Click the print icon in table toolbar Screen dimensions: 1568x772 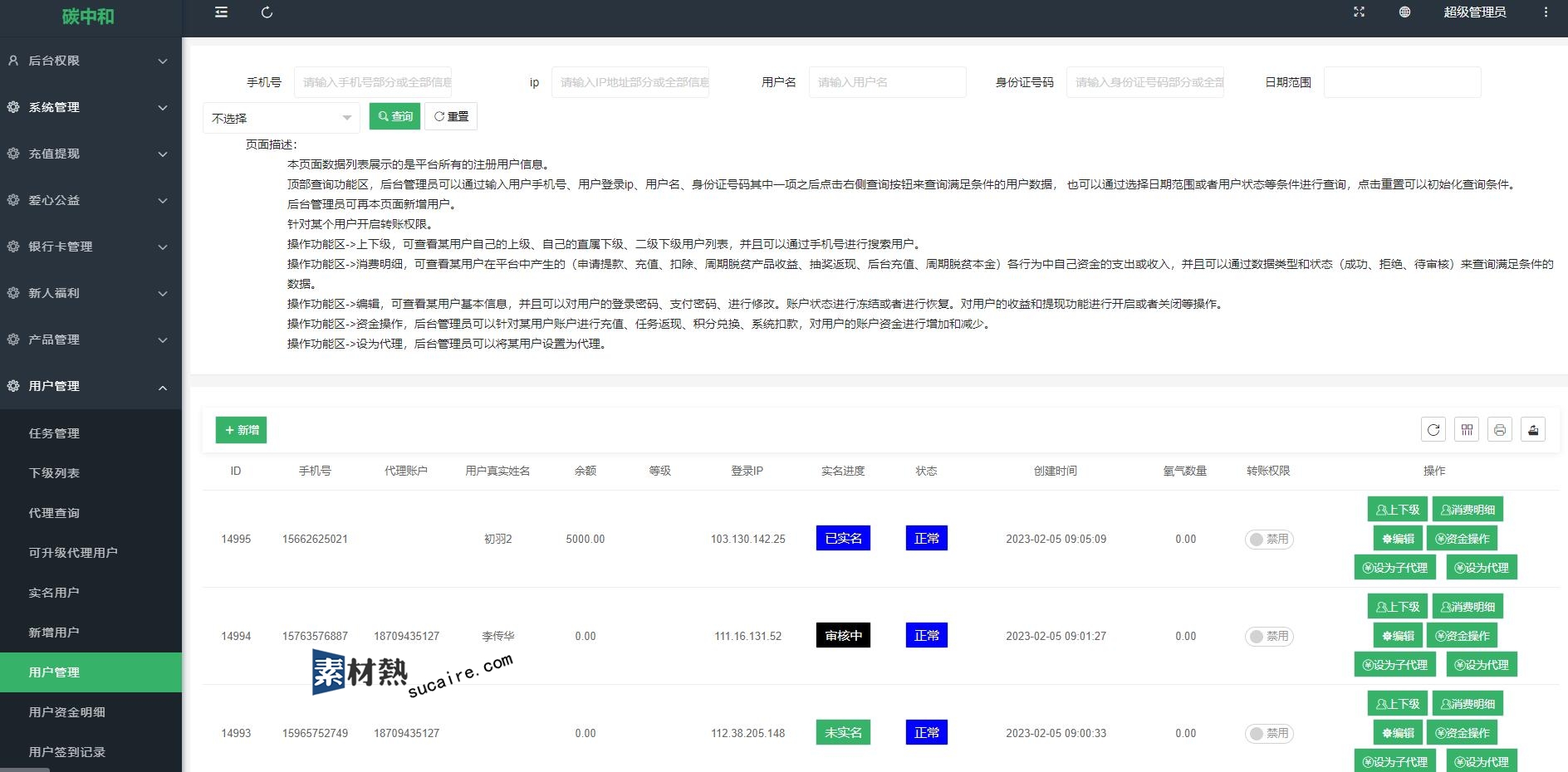1500,429
